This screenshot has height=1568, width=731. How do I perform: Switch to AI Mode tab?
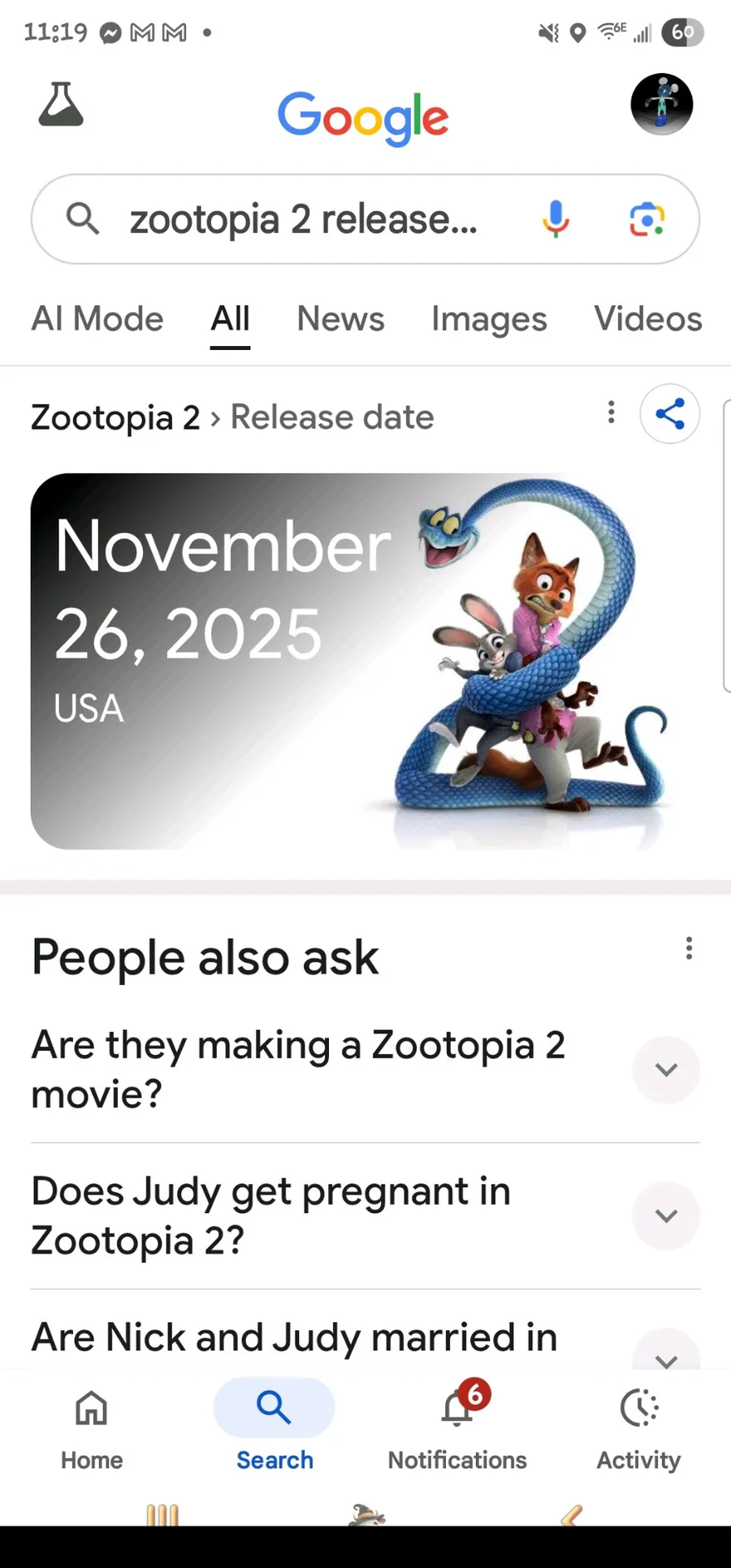(97, 319)
